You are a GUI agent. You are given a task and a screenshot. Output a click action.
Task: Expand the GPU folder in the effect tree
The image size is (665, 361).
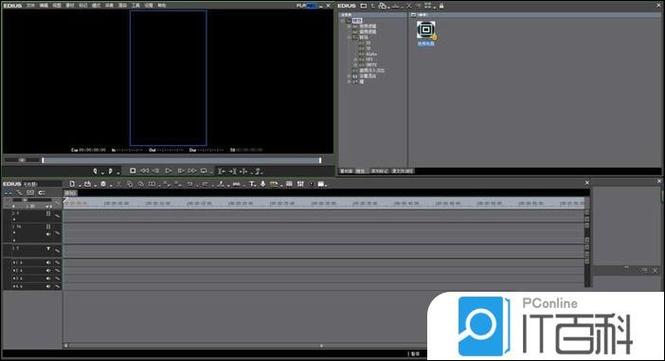(355, 59)
